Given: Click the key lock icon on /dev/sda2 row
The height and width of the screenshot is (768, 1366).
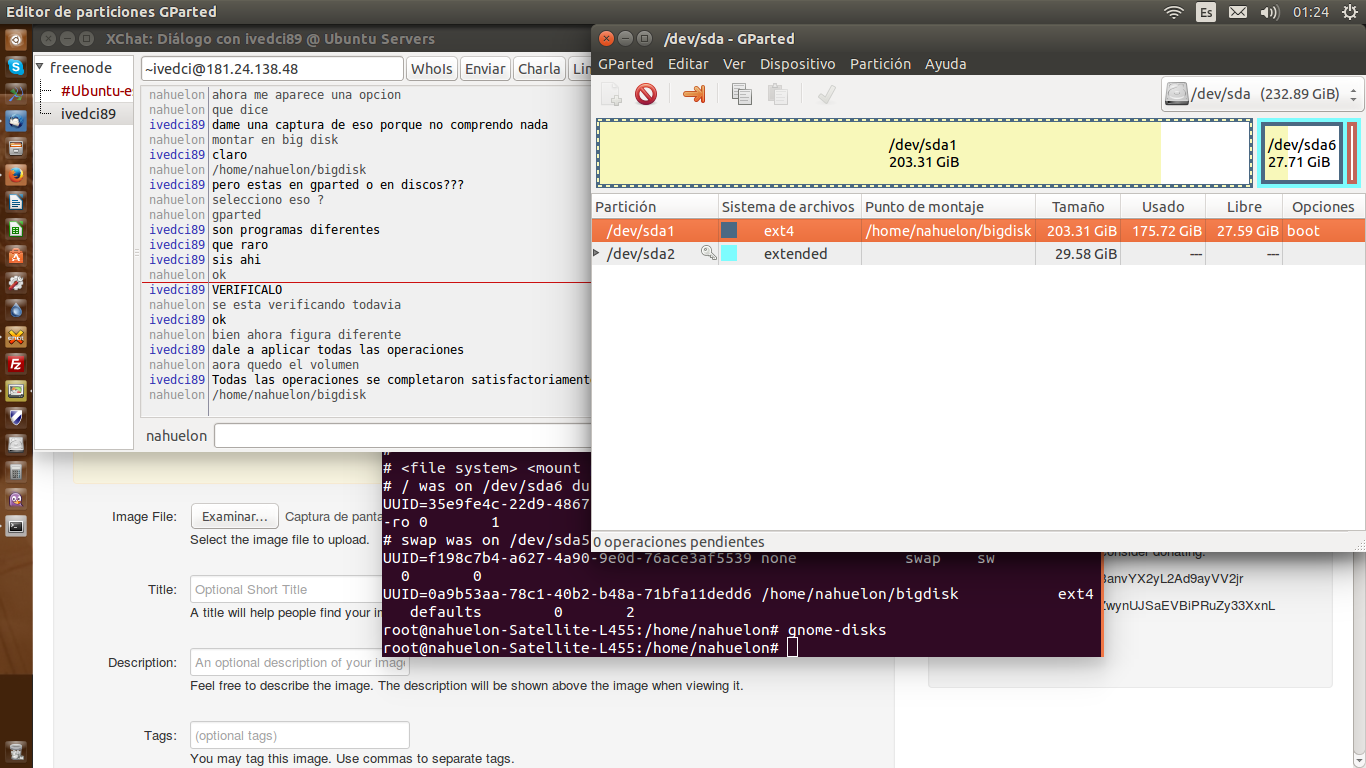Looking at the screenshot, I should [708, 254].
